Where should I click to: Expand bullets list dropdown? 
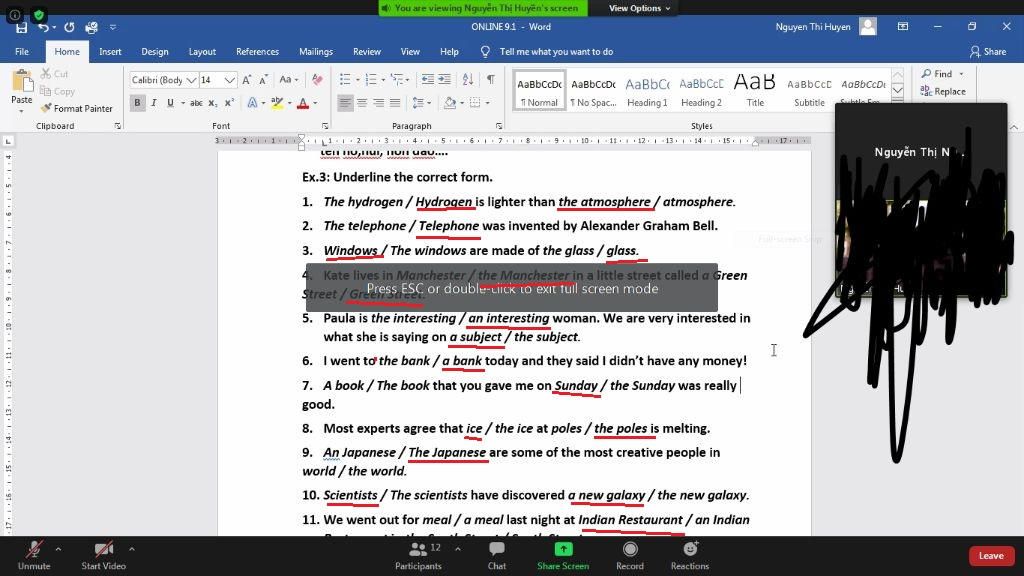[359, 80]
